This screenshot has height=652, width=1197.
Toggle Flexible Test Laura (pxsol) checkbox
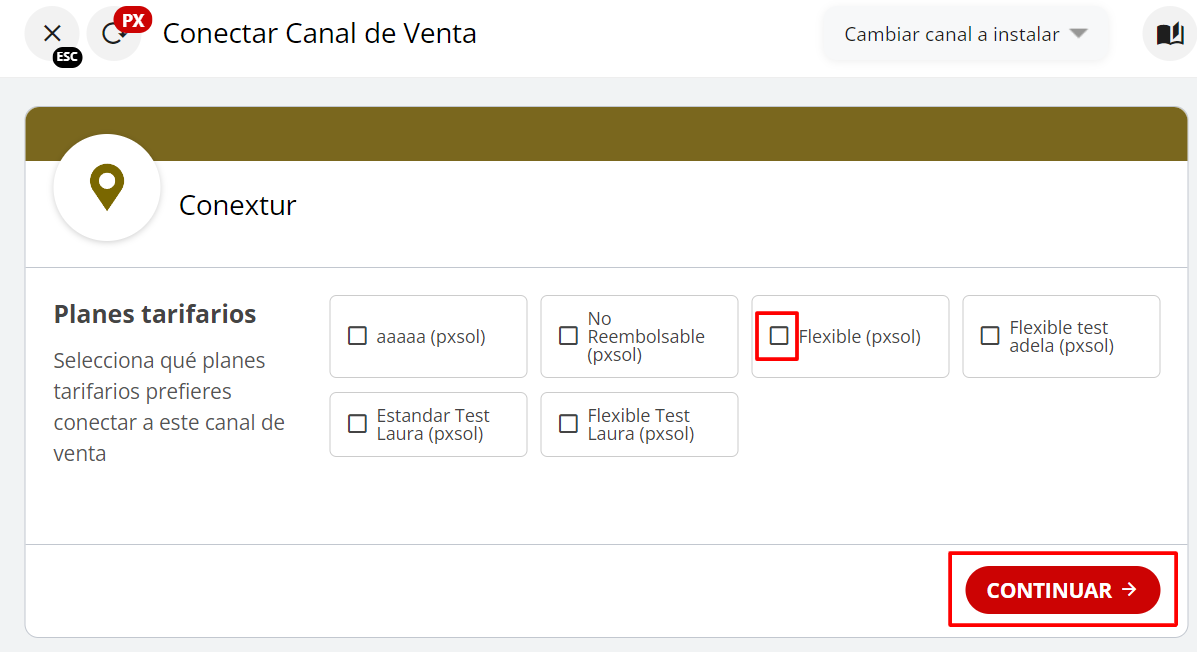(568, 424)
